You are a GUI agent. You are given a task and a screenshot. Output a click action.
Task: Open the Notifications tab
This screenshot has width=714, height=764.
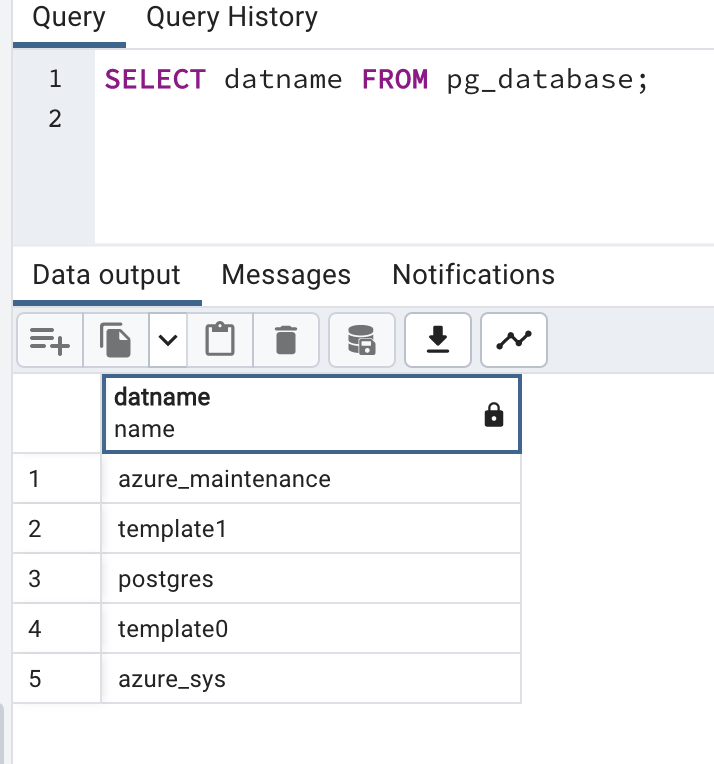473,275
